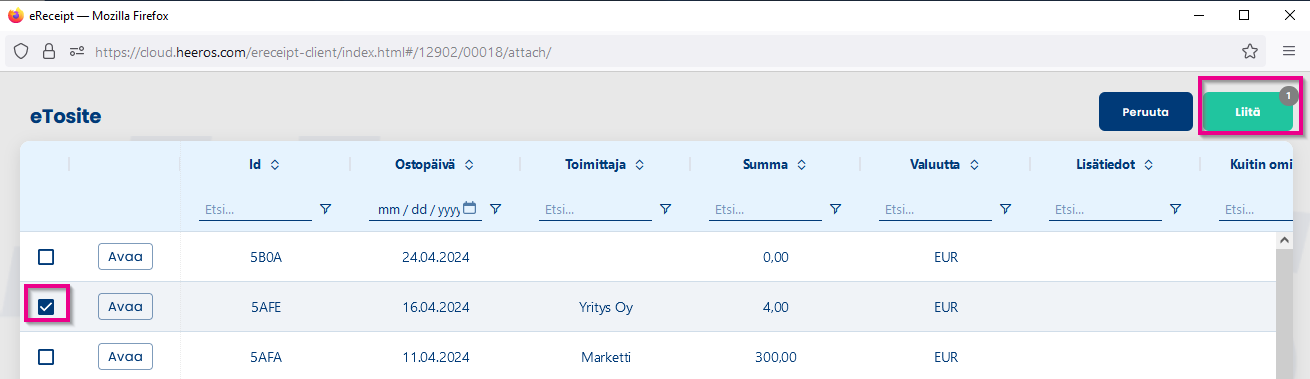The height and width of the screenshot is (379, 1310).
Task: Open receipt 5AFE with its Avaa button
Action: [125, 307]
